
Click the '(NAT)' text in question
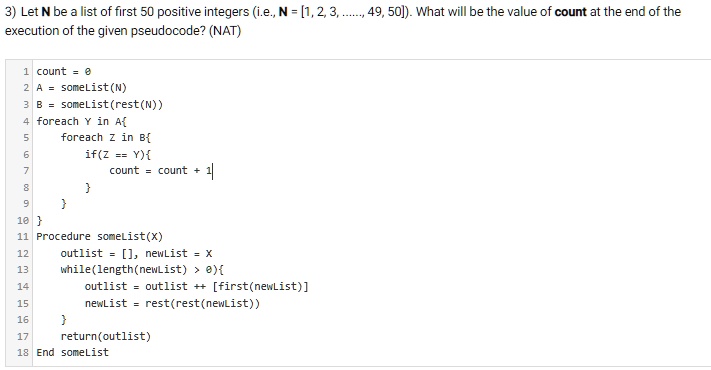225,31
